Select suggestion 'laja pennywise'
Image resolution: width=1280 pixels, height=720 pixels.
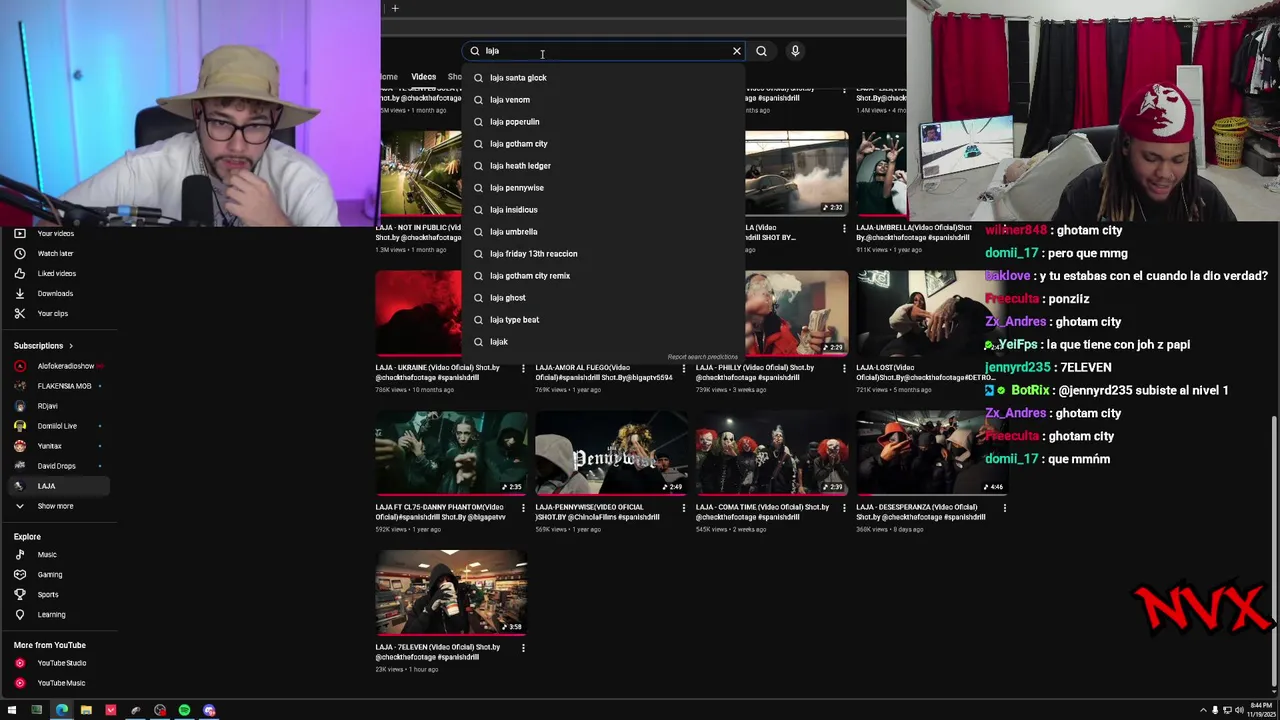[x=604, y=188]
